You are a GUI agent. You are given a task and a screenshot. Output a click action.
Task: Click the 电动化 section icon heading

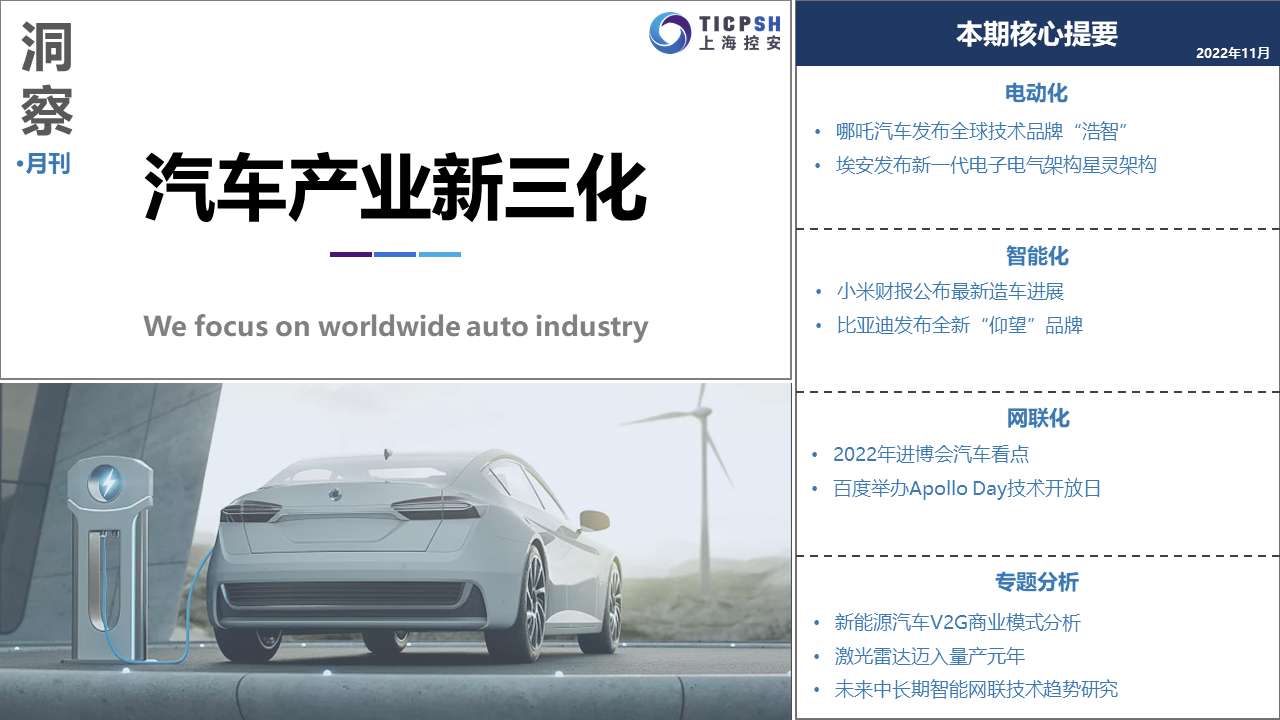[1037, 93]
